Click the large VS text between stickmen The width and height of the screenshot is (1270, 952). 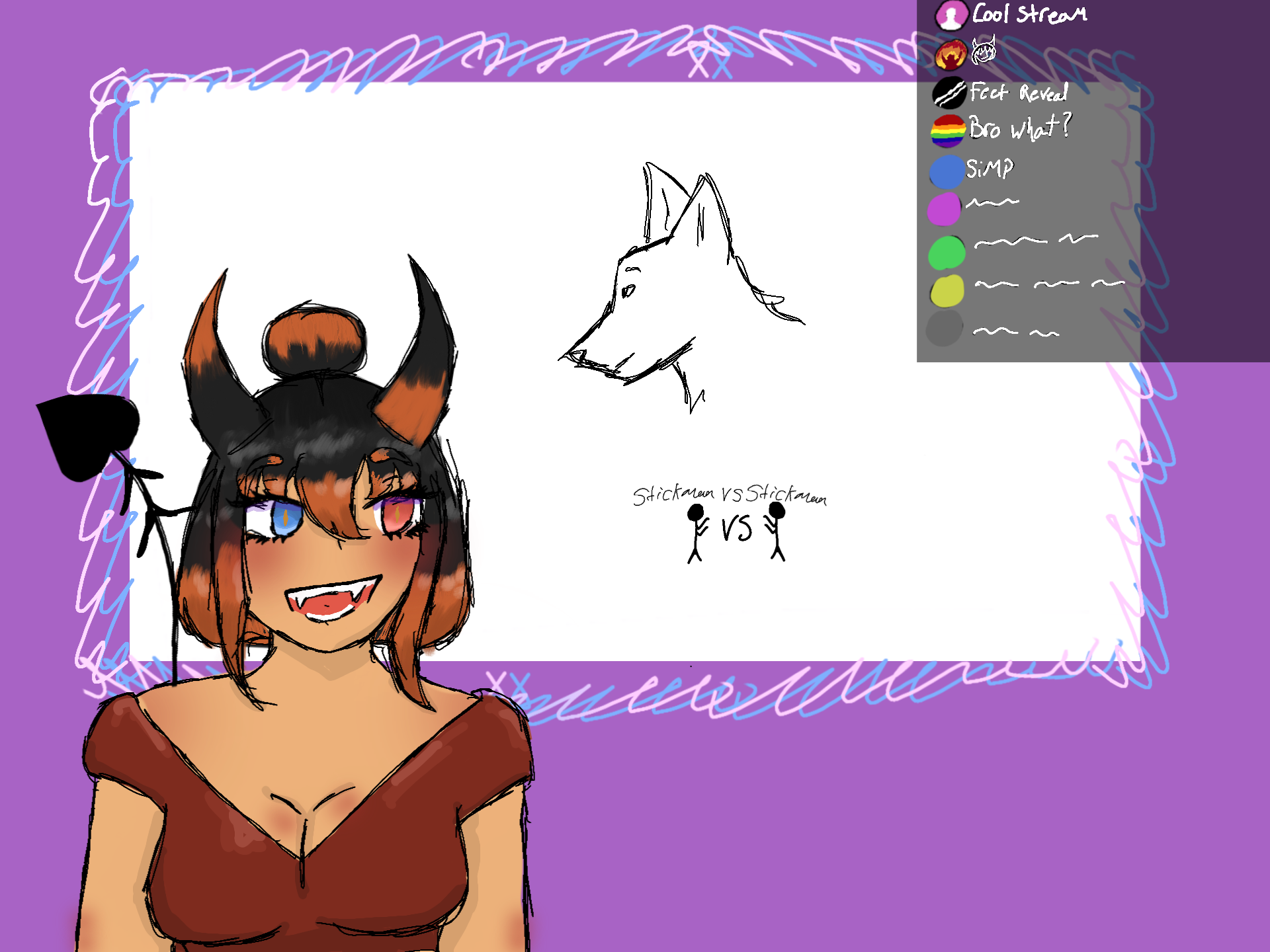736,529
